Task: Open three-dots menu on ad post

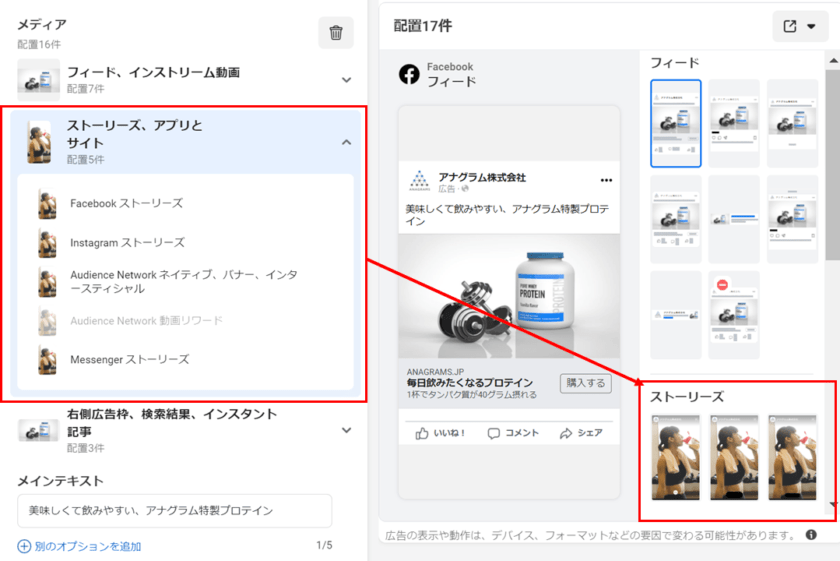Action: (x=606, y=180)
